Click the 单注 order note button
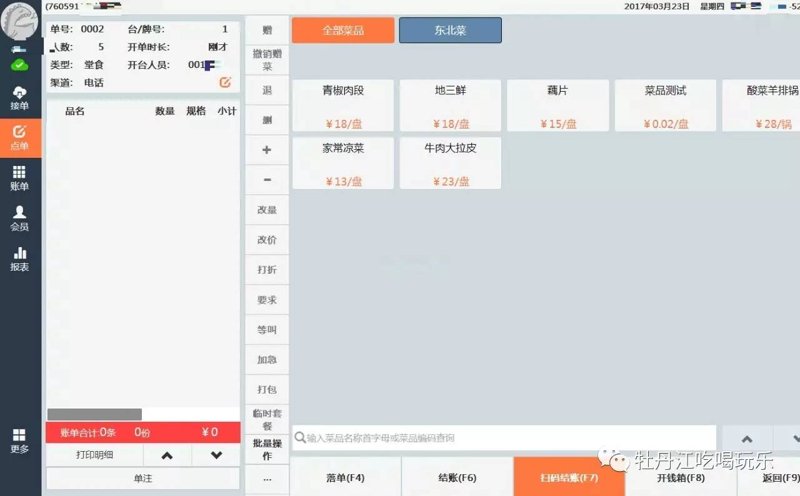 pos(143,478)
